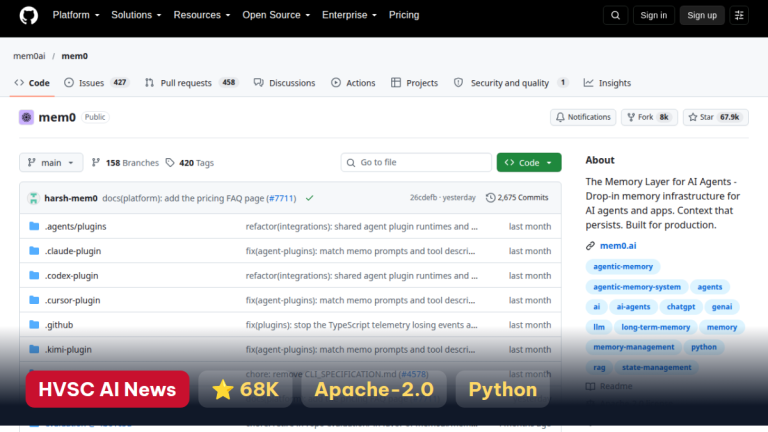Click the Sign up button

click(x=702, y=15)
